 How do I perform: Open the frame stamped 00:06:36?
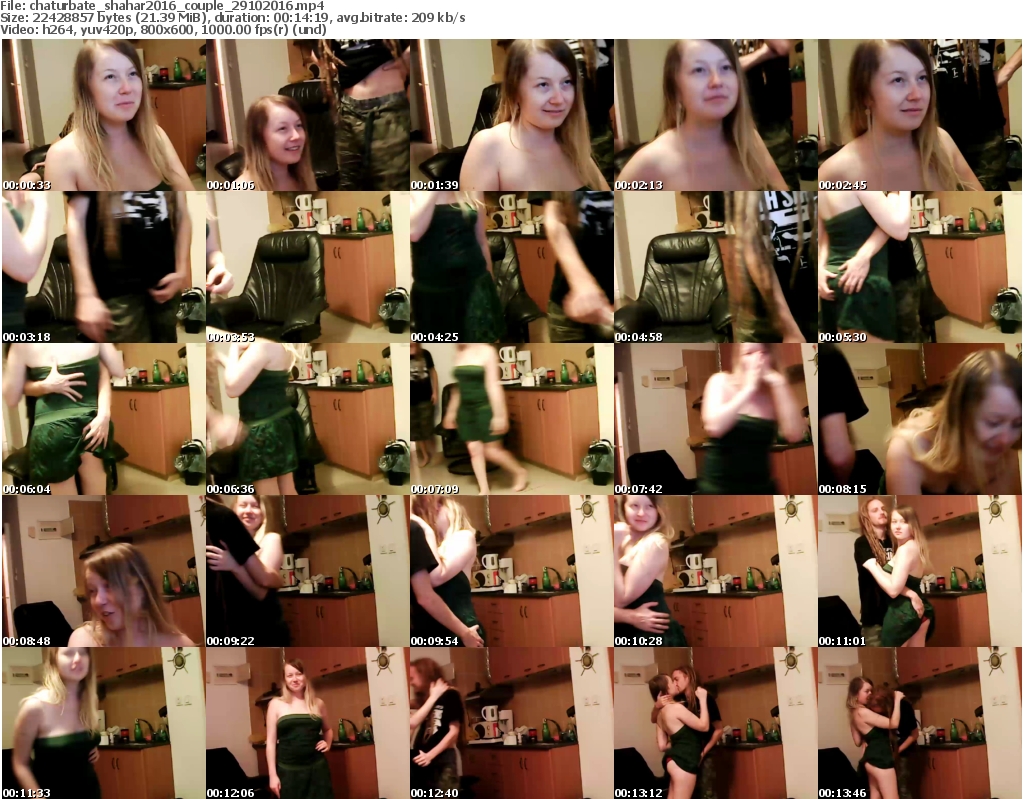(x=308, y=419)
